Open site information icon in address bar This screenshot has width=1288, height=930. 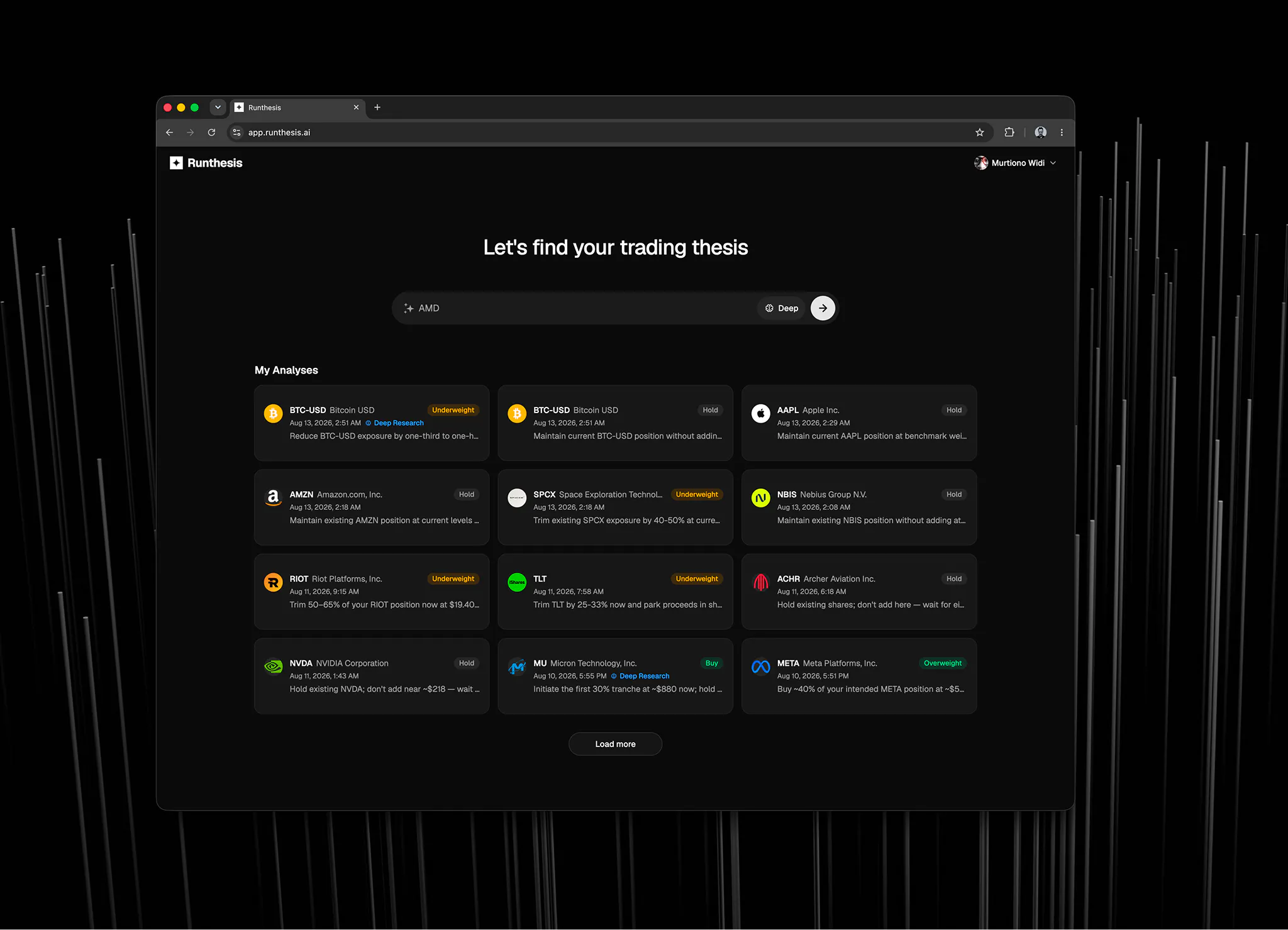[236, 133]
